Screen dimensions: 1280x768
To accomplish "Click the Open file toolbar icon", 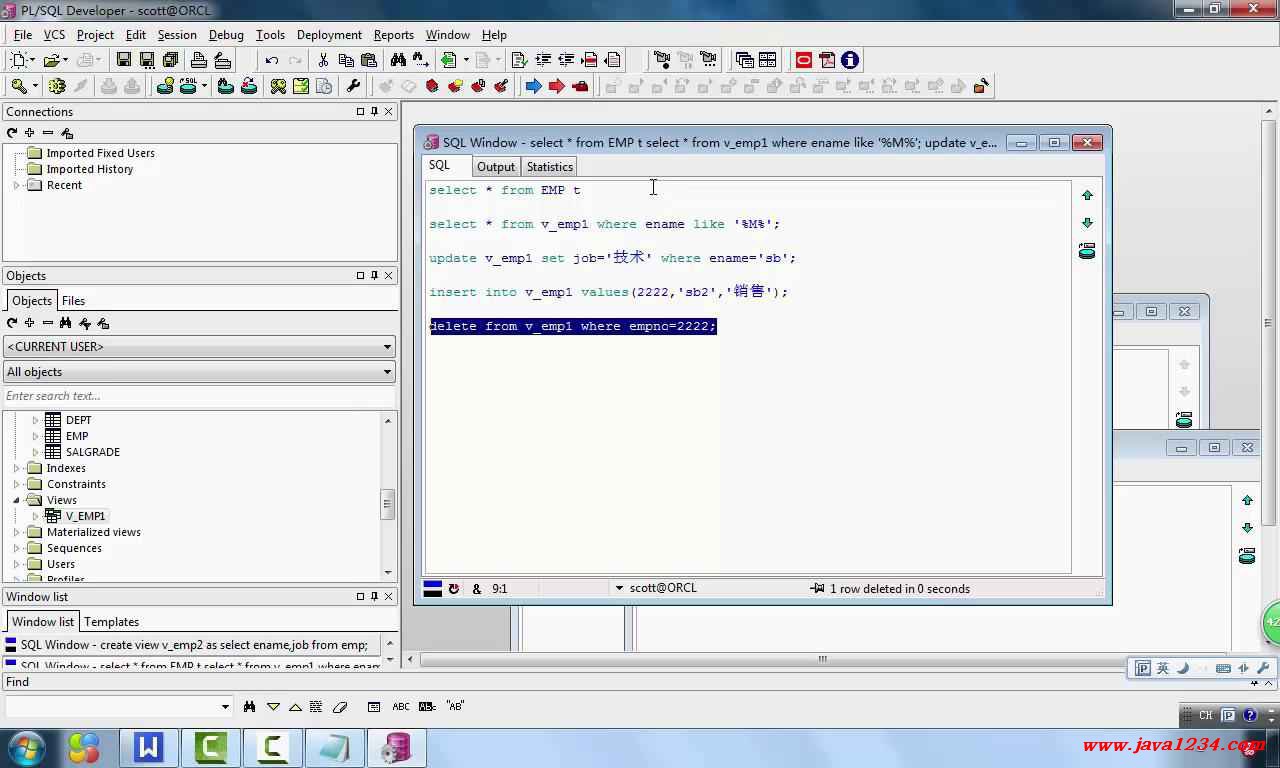I will pos(52,60).
